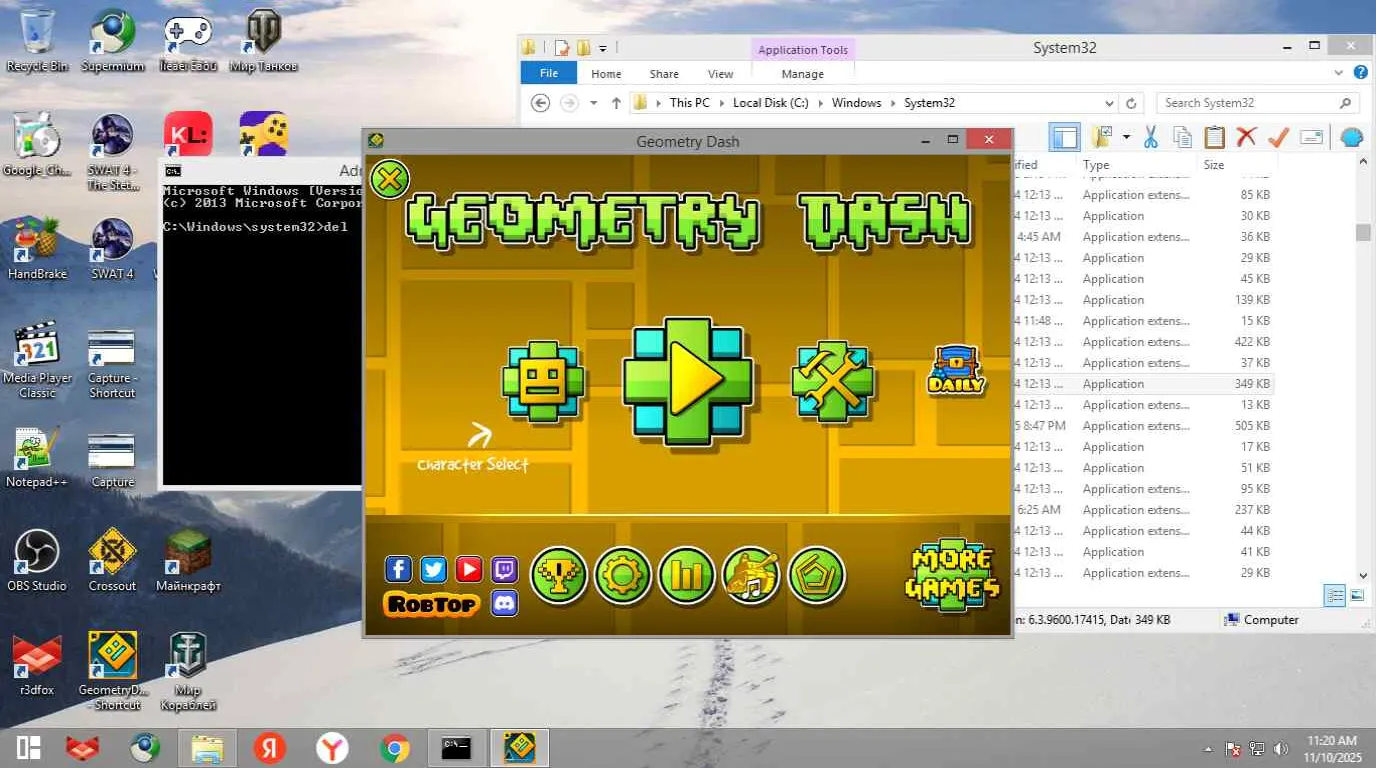Click the Explorer scrollbar down arrow

1363,575
